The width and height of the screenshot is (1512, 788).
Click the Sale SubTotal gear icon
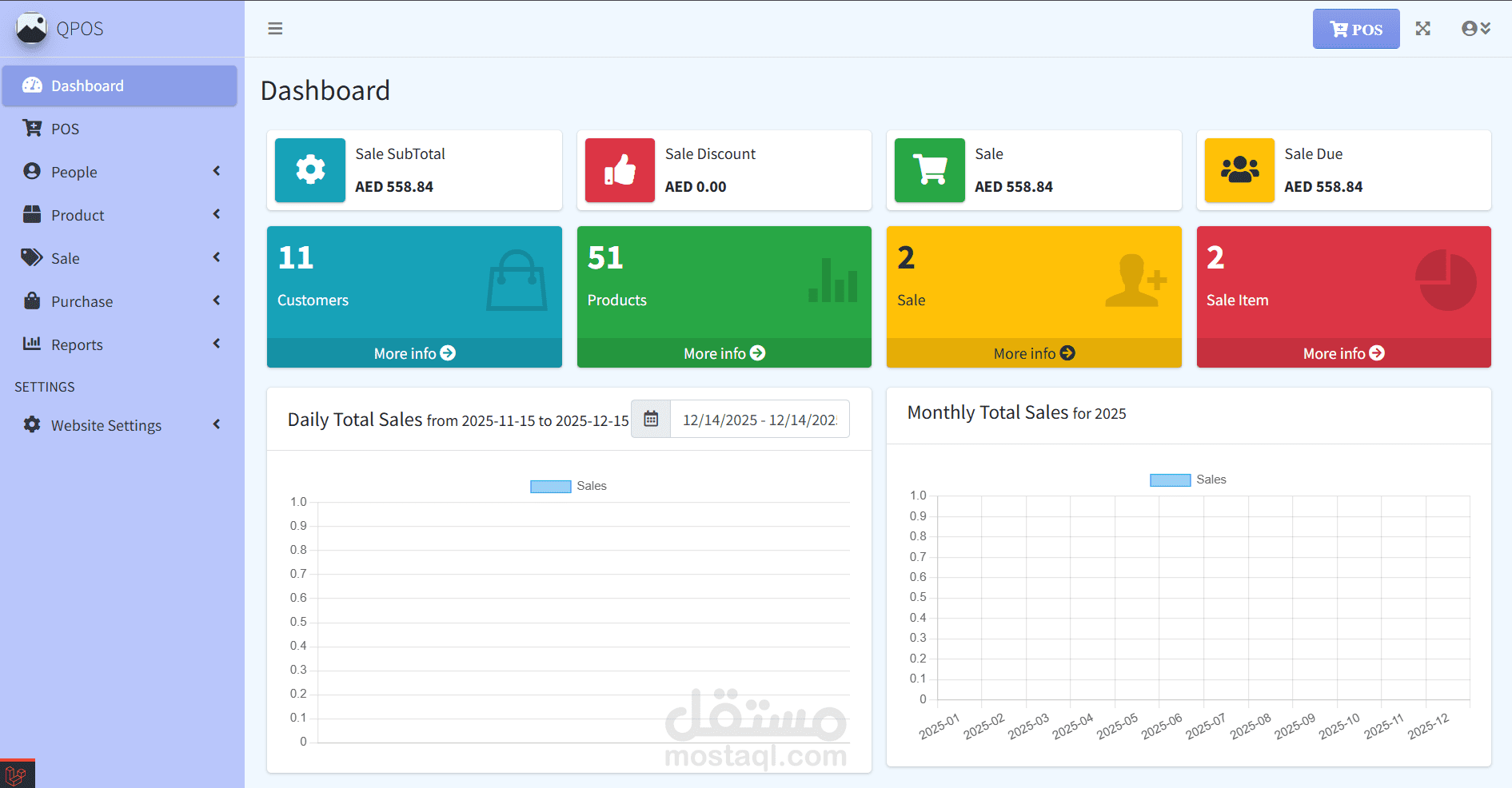[x=310, y=170]
